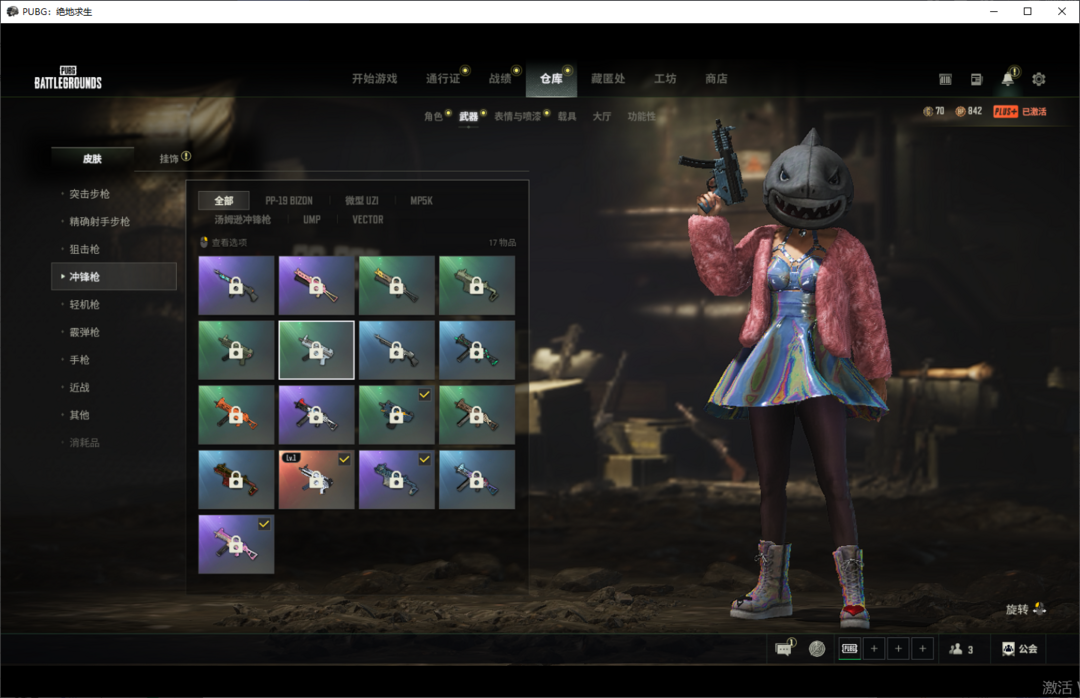
Task: Click the alert badge beside 挂饰
Action: [x=186, y=156]
